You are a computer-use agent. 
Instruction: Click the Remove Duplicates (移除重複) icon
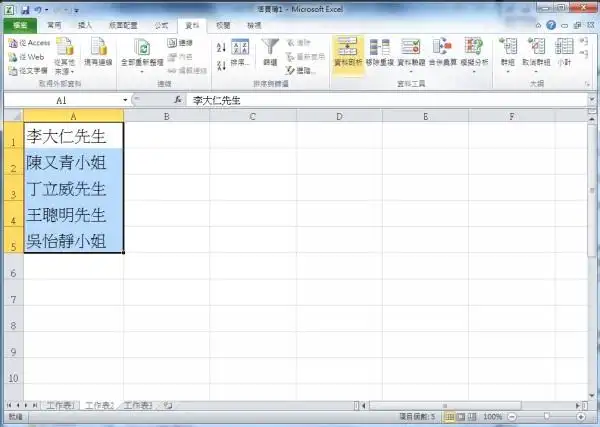coord(379,50)
